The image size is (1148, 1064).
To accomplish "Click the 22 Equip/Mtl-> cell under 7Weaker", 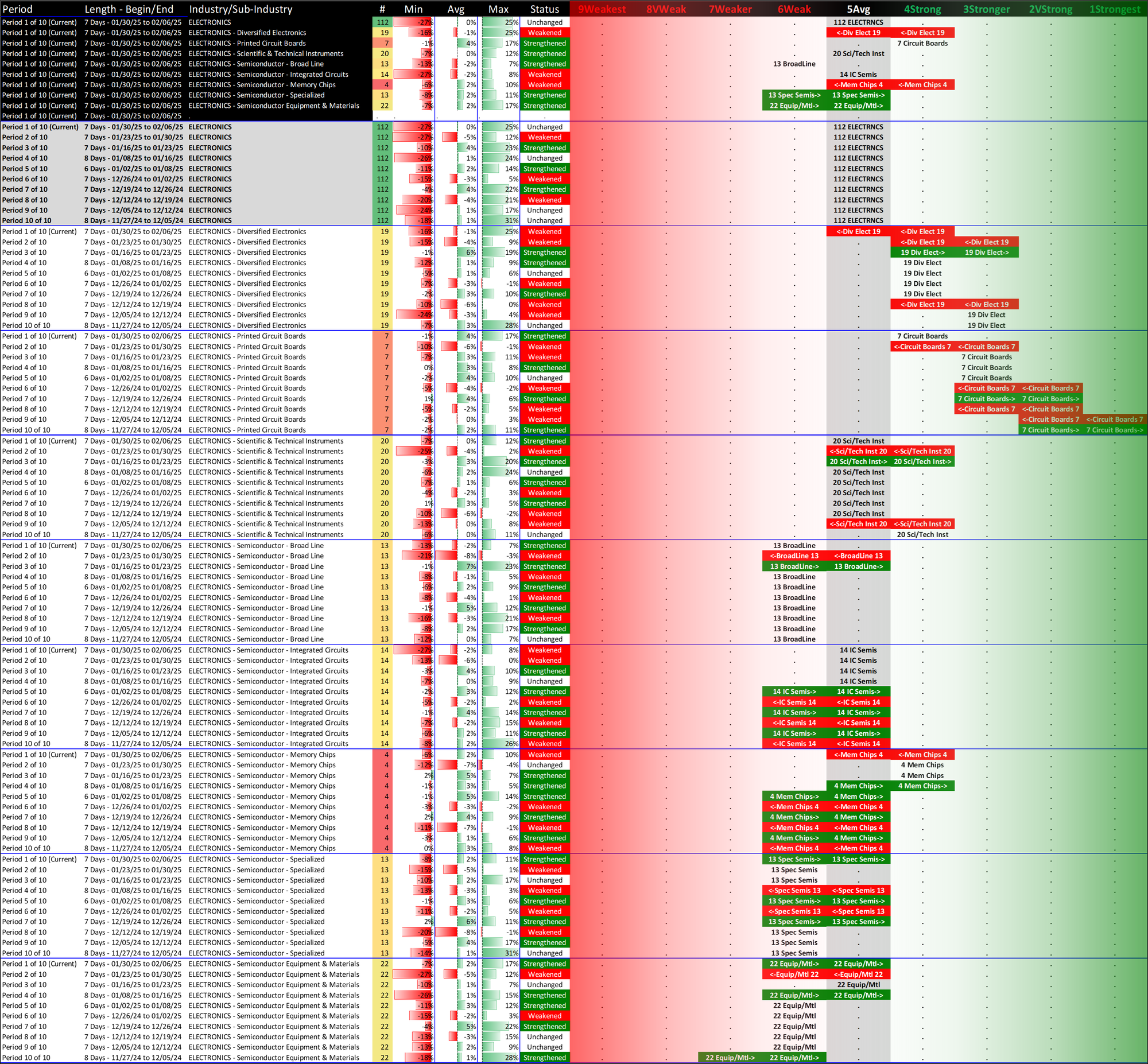I will [x=730, y=1058].
